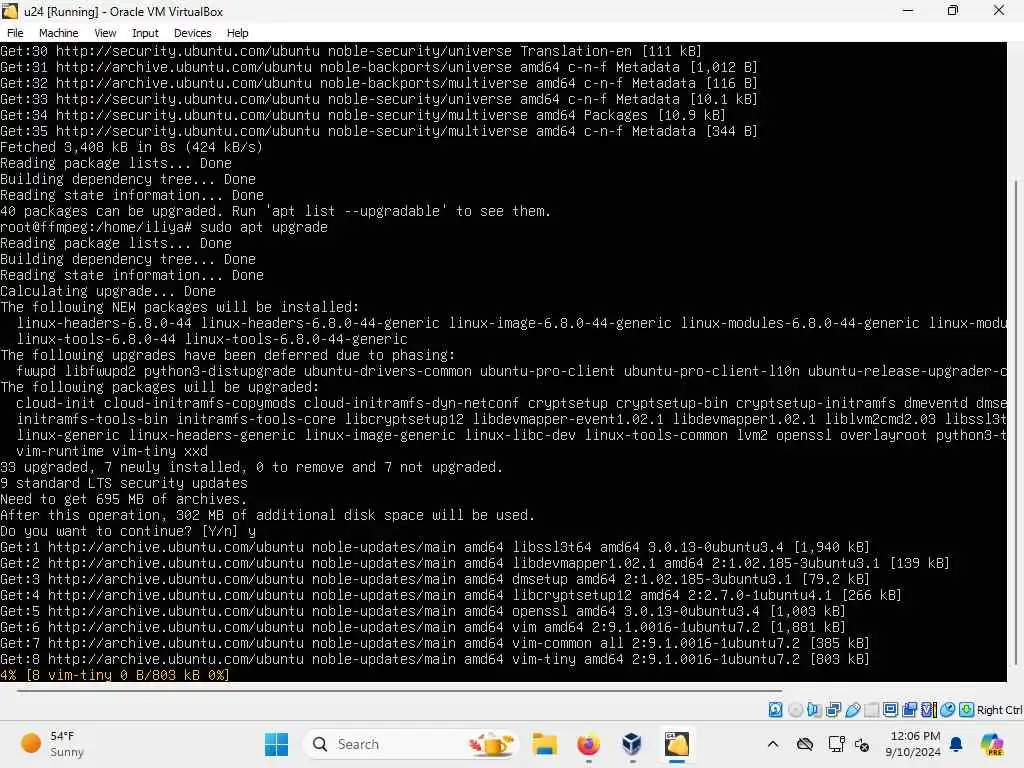Open Copilot preview icon in taskbar

(x=992, y=744)
